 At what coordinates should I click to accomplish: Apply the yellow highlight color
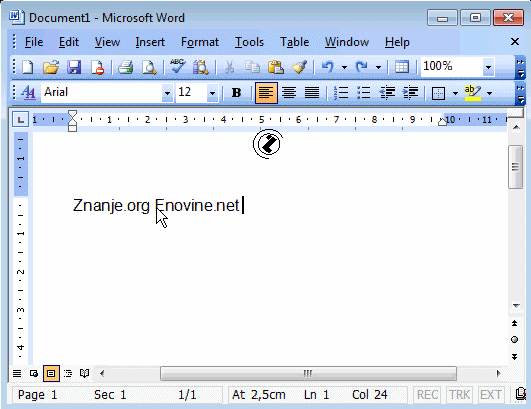click(473, 92)
